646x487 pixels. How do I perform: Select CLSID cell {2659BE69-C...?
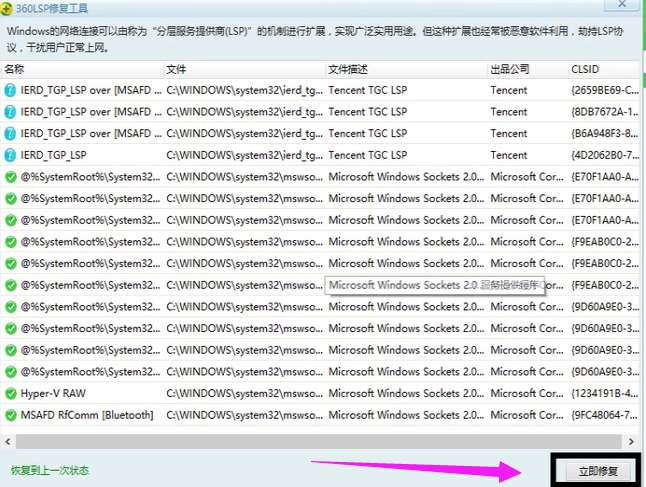[605, 90]
